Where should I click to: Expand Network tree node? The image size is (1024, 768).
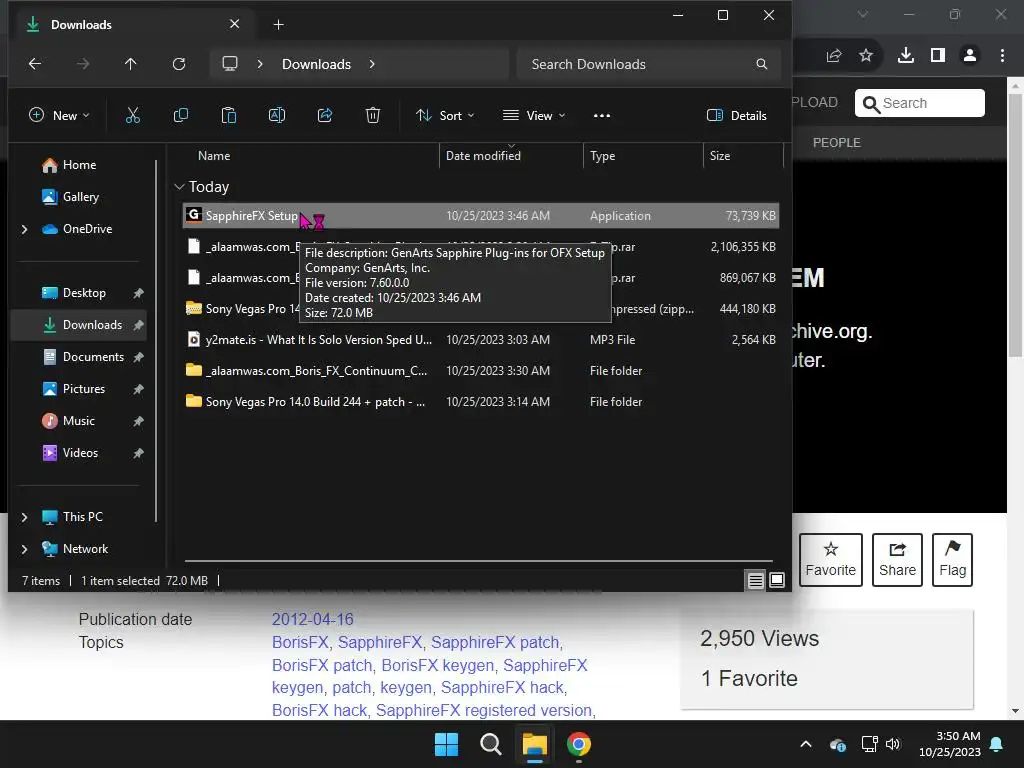[x=25, y=549]
